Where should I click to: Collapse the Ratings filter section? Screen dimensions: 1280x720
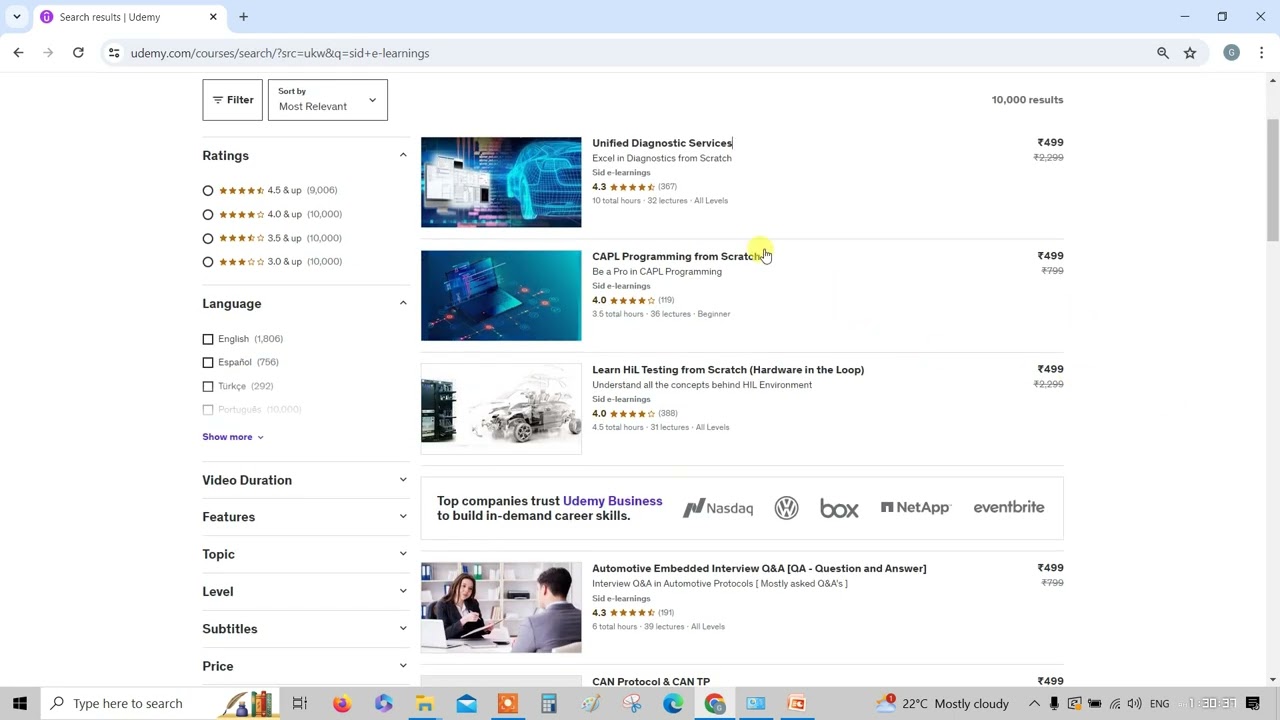(403, 155)
